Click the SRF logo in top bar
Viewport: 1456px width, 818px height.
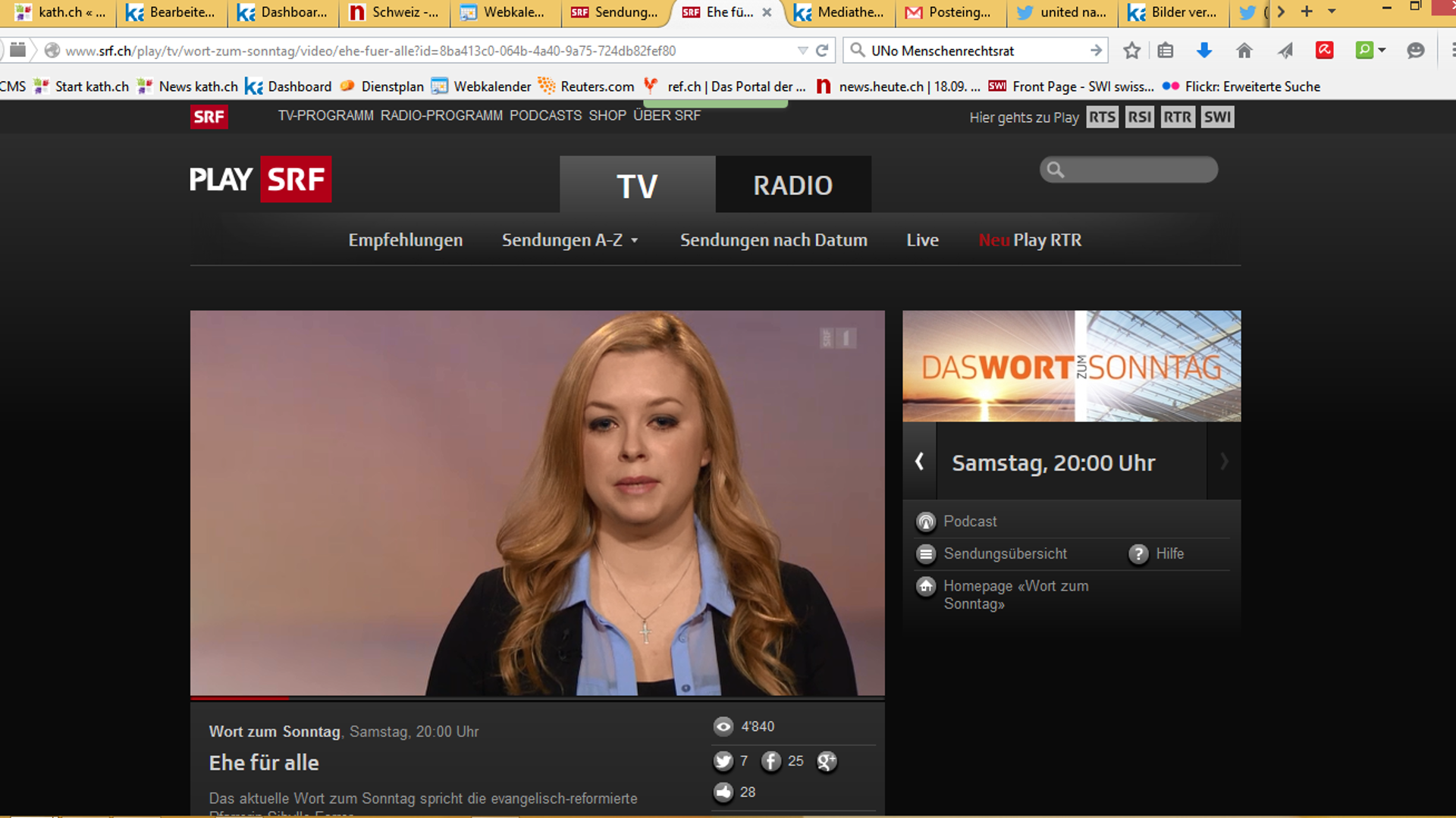[x=209, y=117]
